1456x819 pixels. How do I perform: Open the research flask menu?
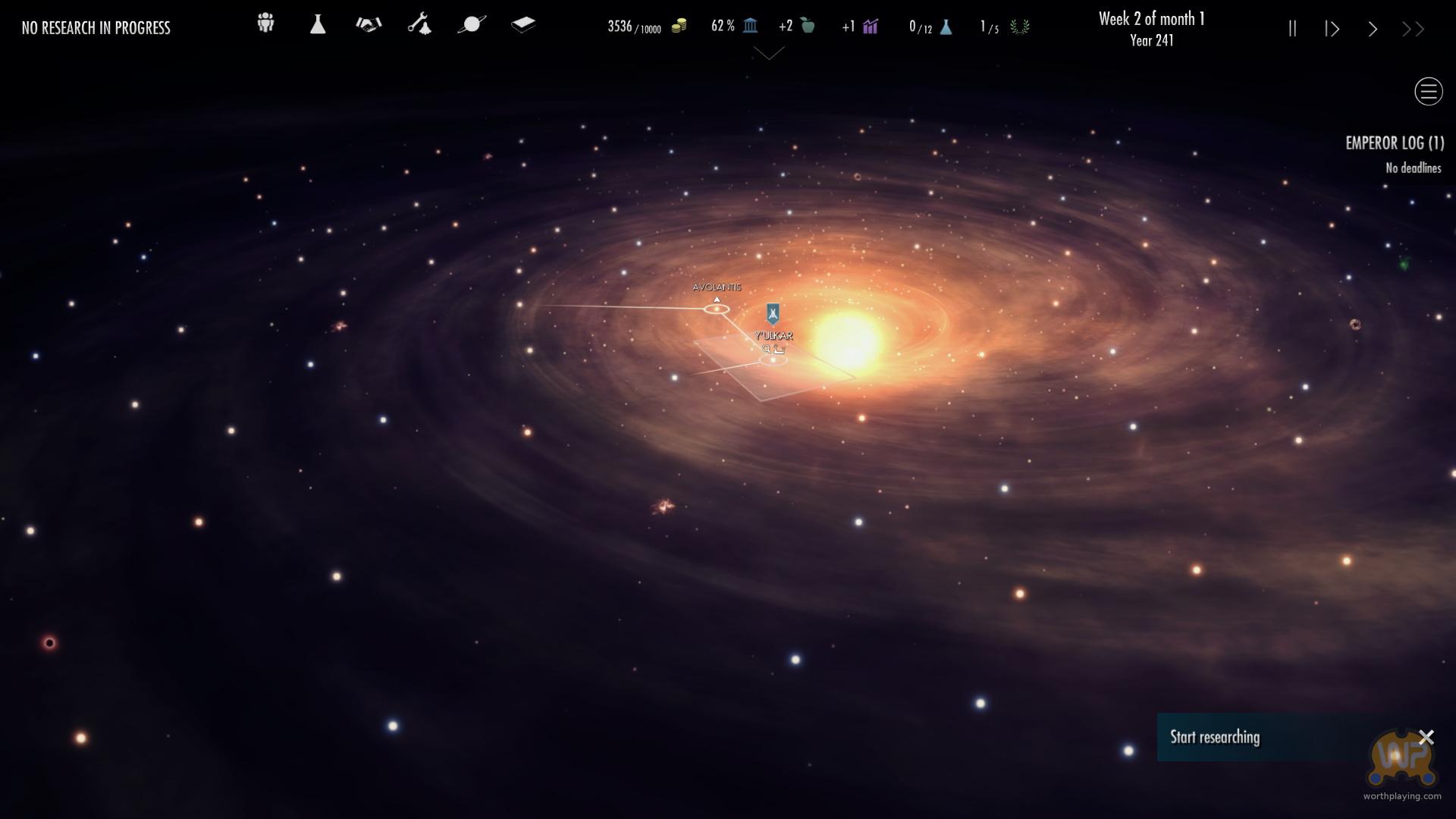(318, 24)
